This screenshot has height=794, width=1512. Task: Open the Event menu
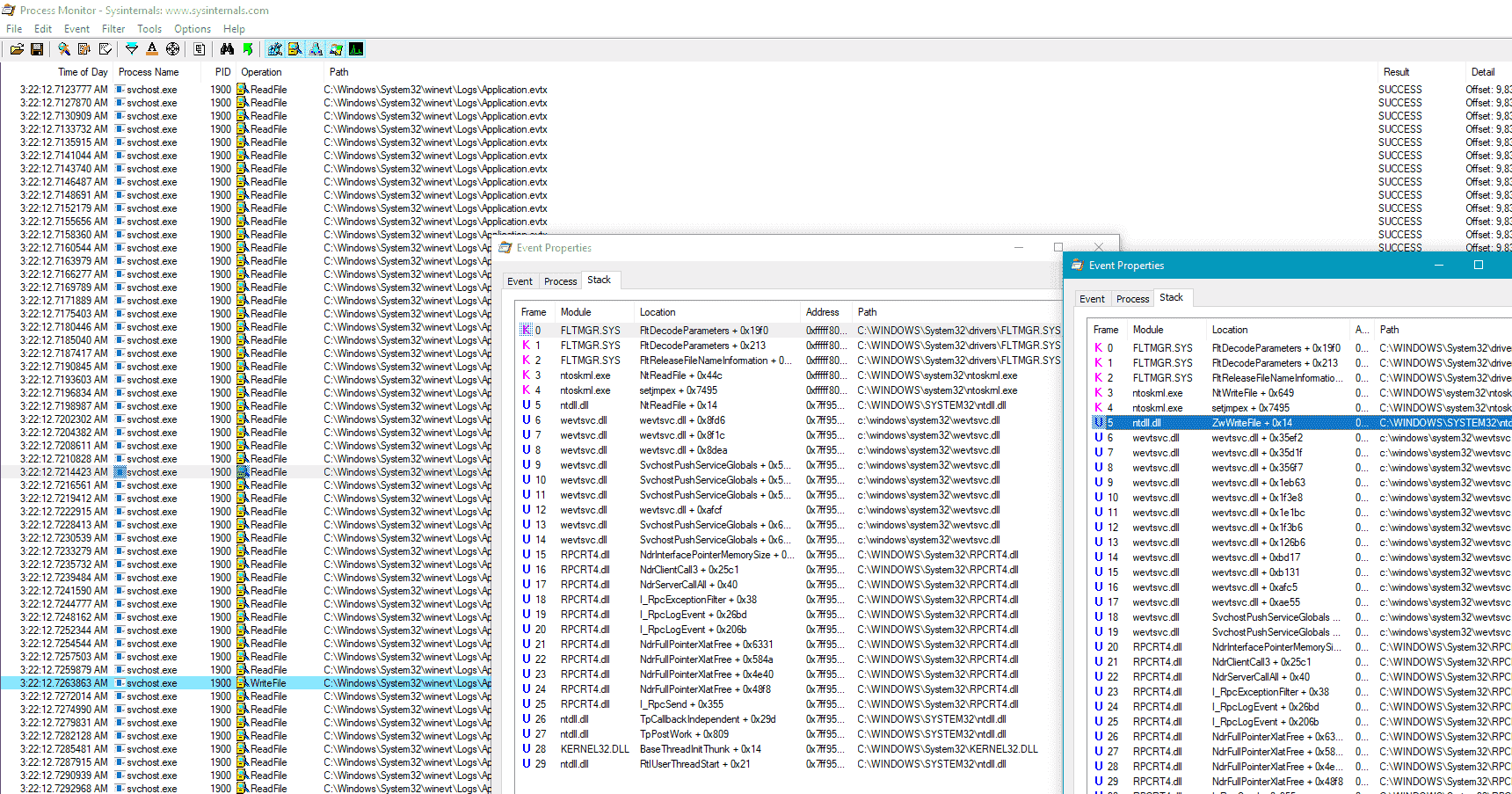pos(76,29)
